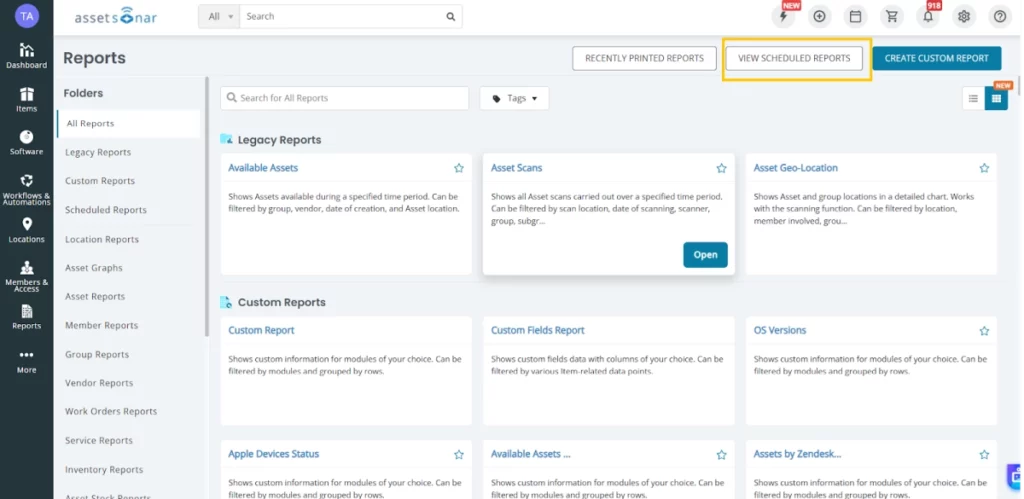Image resolution: width=1024 pixels, height=499 pixels.
Task: Switch to list view layout
Action: click(972, 98)
